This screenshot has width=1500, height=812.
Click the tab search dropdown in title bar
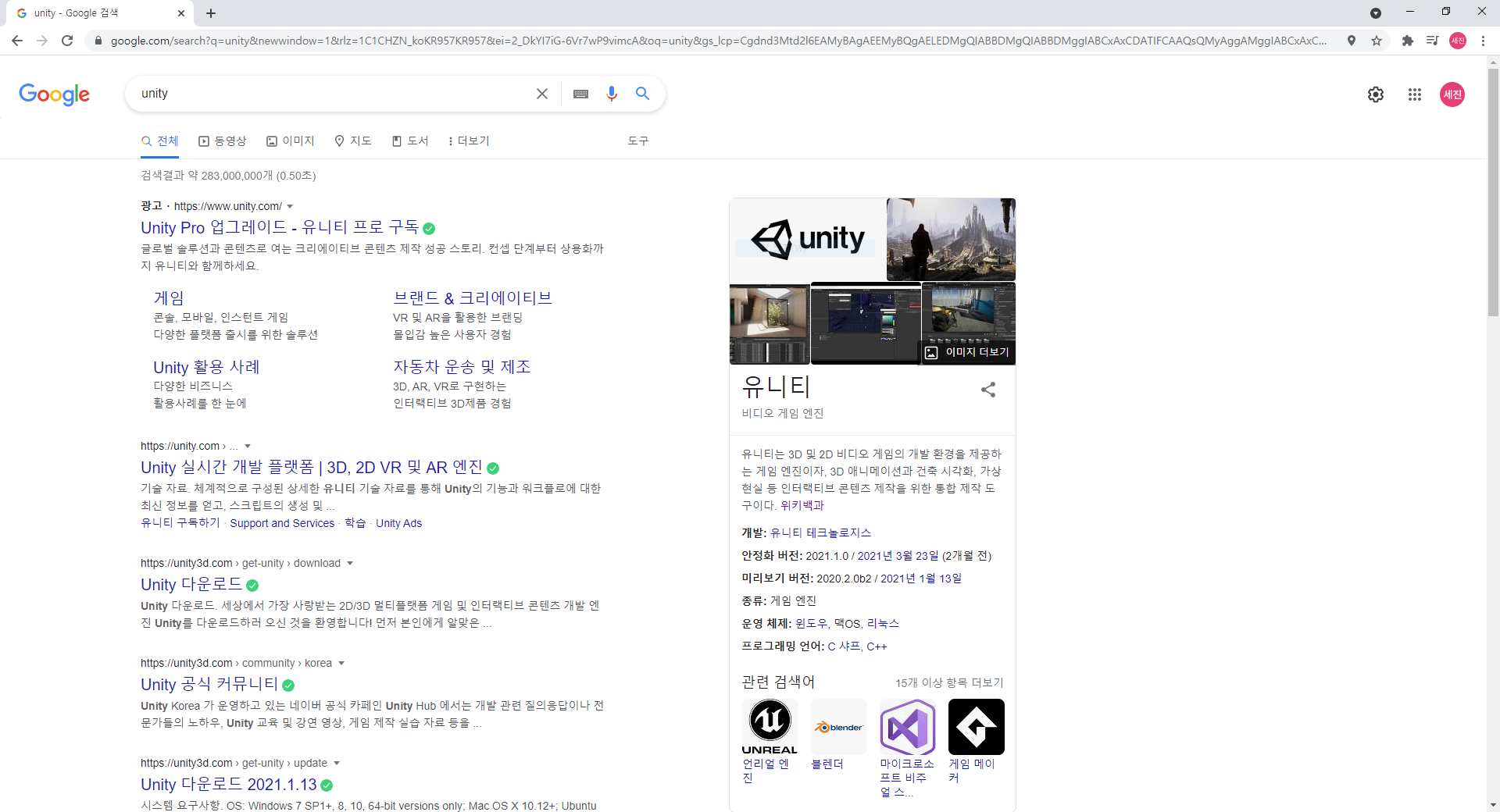(1376, 13)
